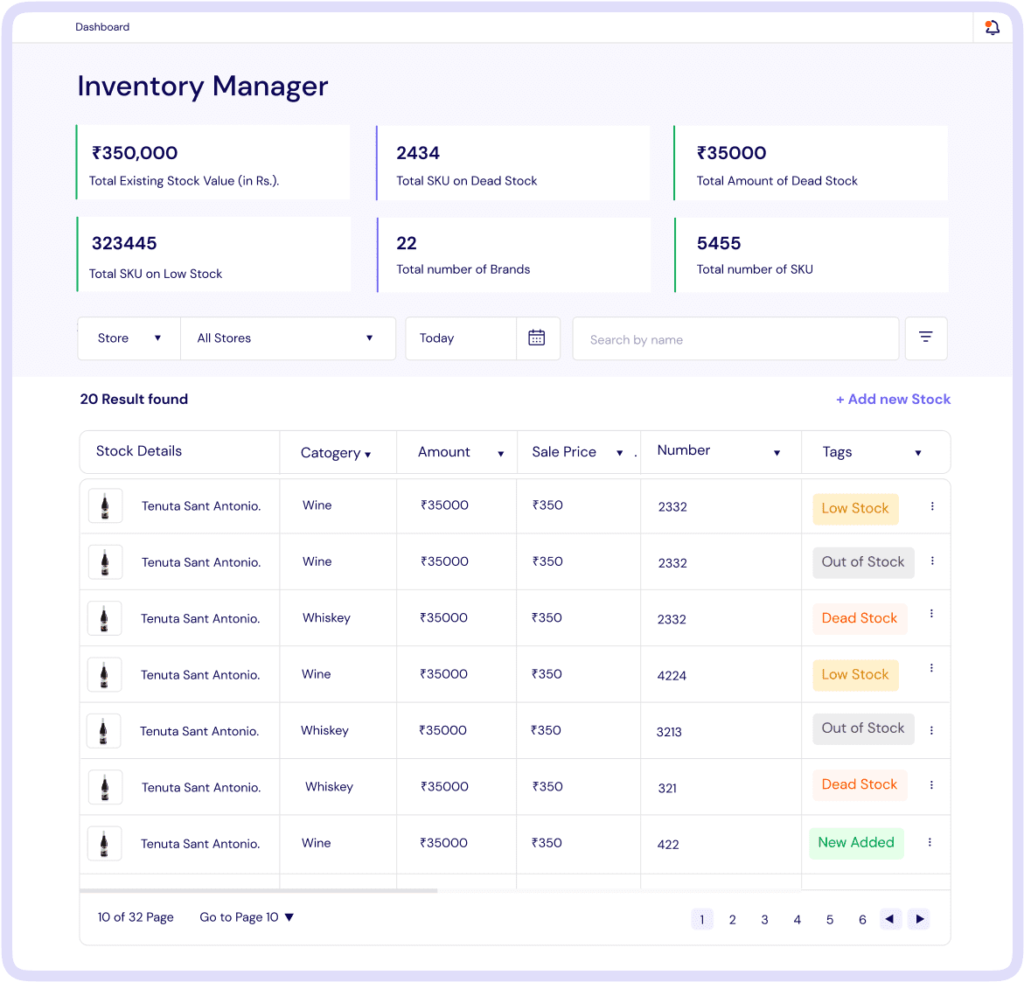Go to page 2 in pagination

coord(732,920)
